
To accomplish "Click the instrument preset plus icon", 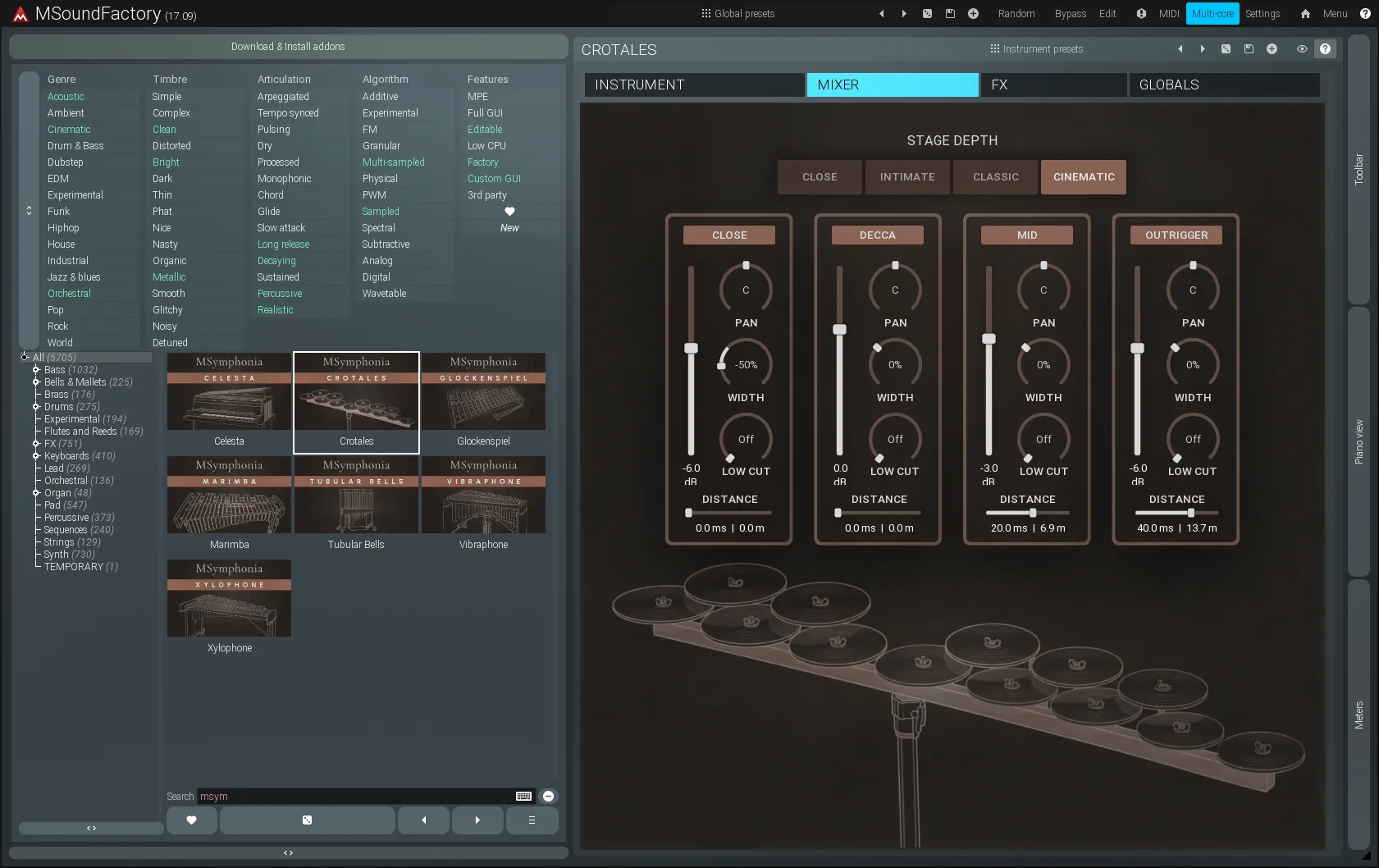I will (x=1272, y=49).
